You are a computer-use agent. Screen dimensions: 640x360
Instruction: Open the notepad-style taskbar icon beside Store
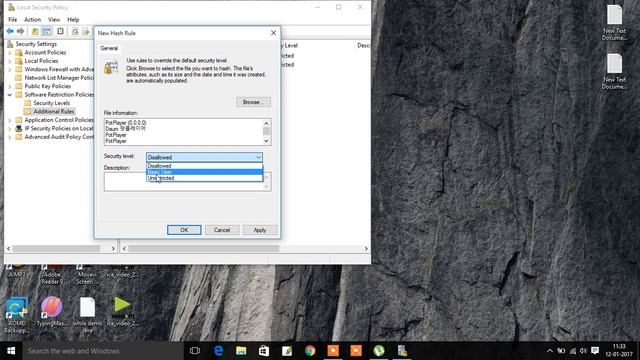pos(287,351)
